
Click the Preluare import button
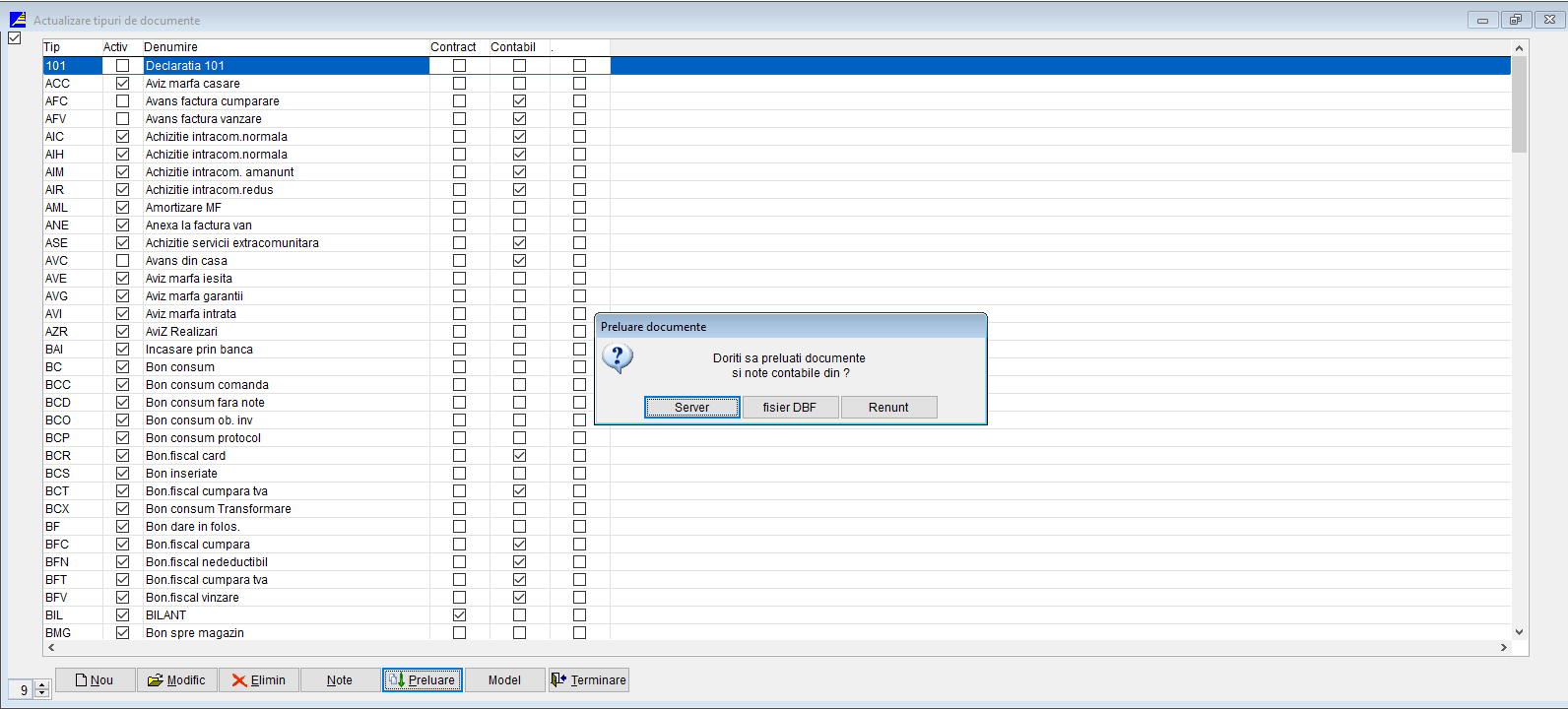(422, 679)
